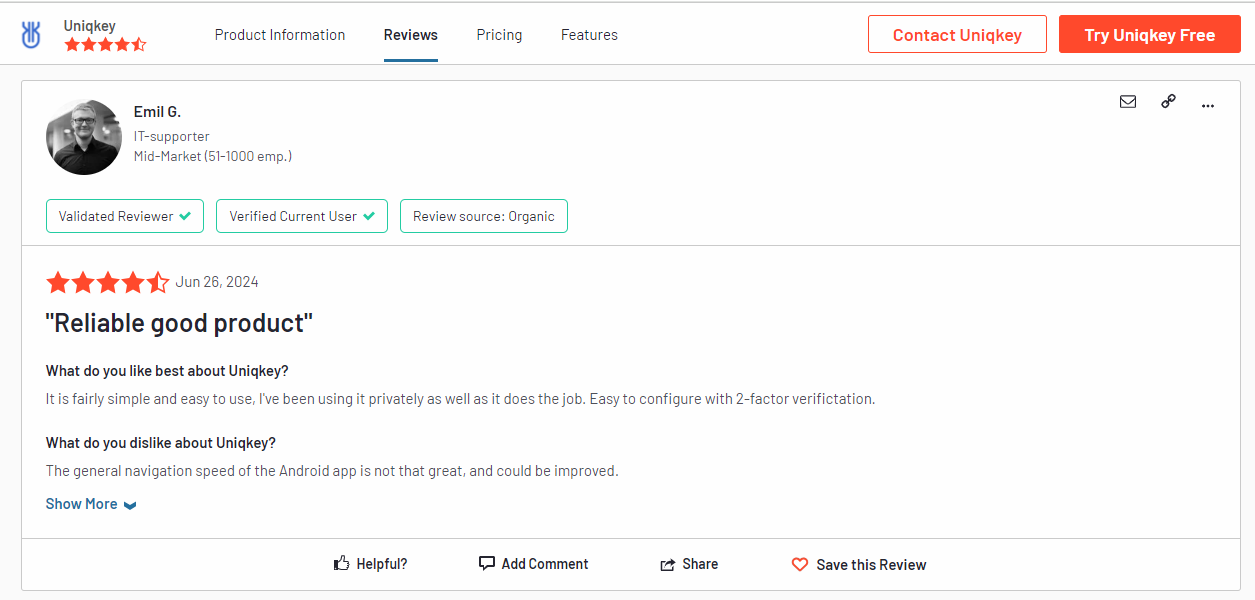Click the Try Uniqkey Free button
The height and width of the screenshot is (600, 1255).
pos(1149,33)
